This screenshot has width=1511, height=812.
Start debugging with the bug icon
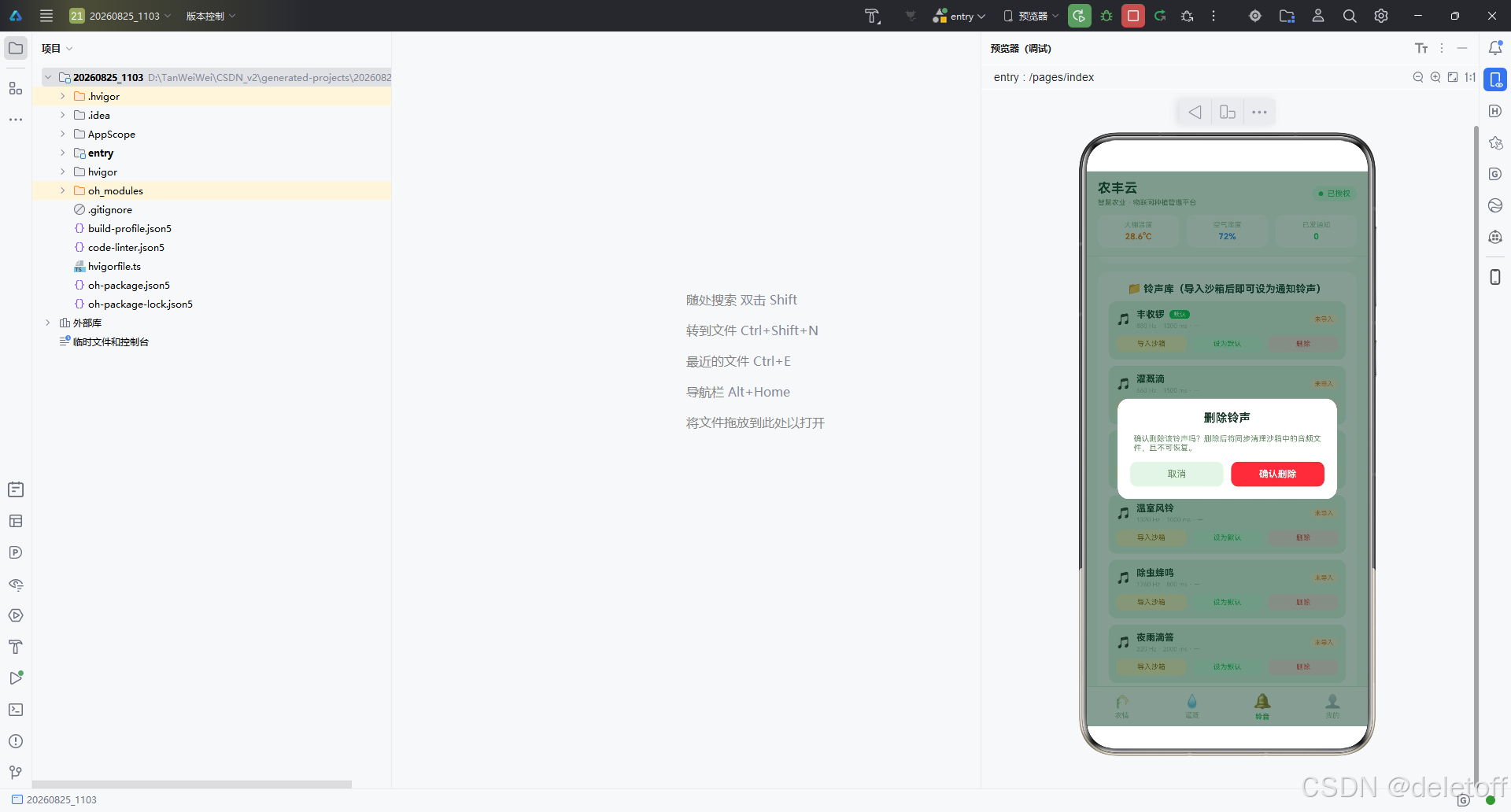point(1106,16)
